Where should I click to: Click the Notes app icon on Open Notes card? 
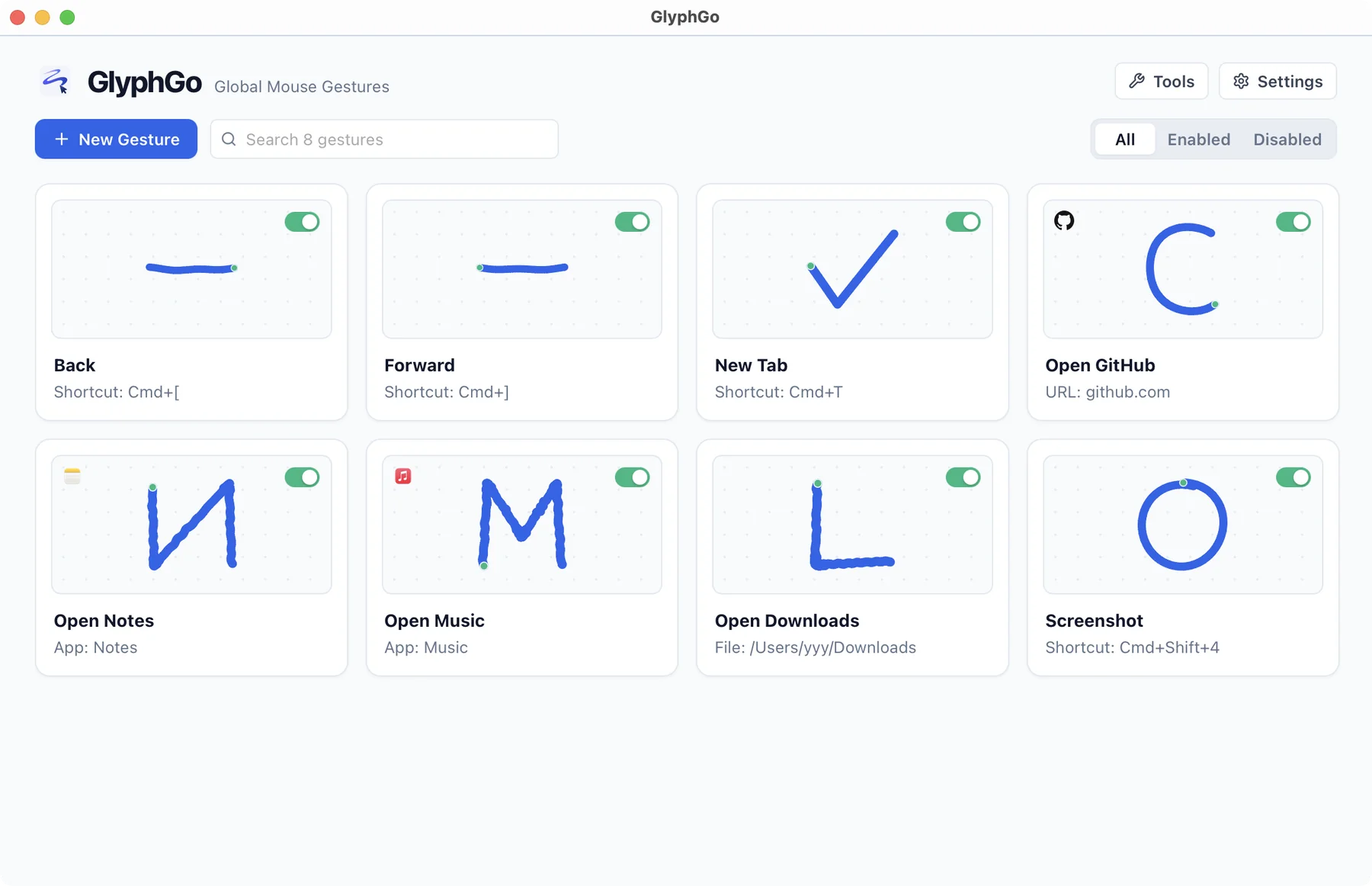point(72,477)
